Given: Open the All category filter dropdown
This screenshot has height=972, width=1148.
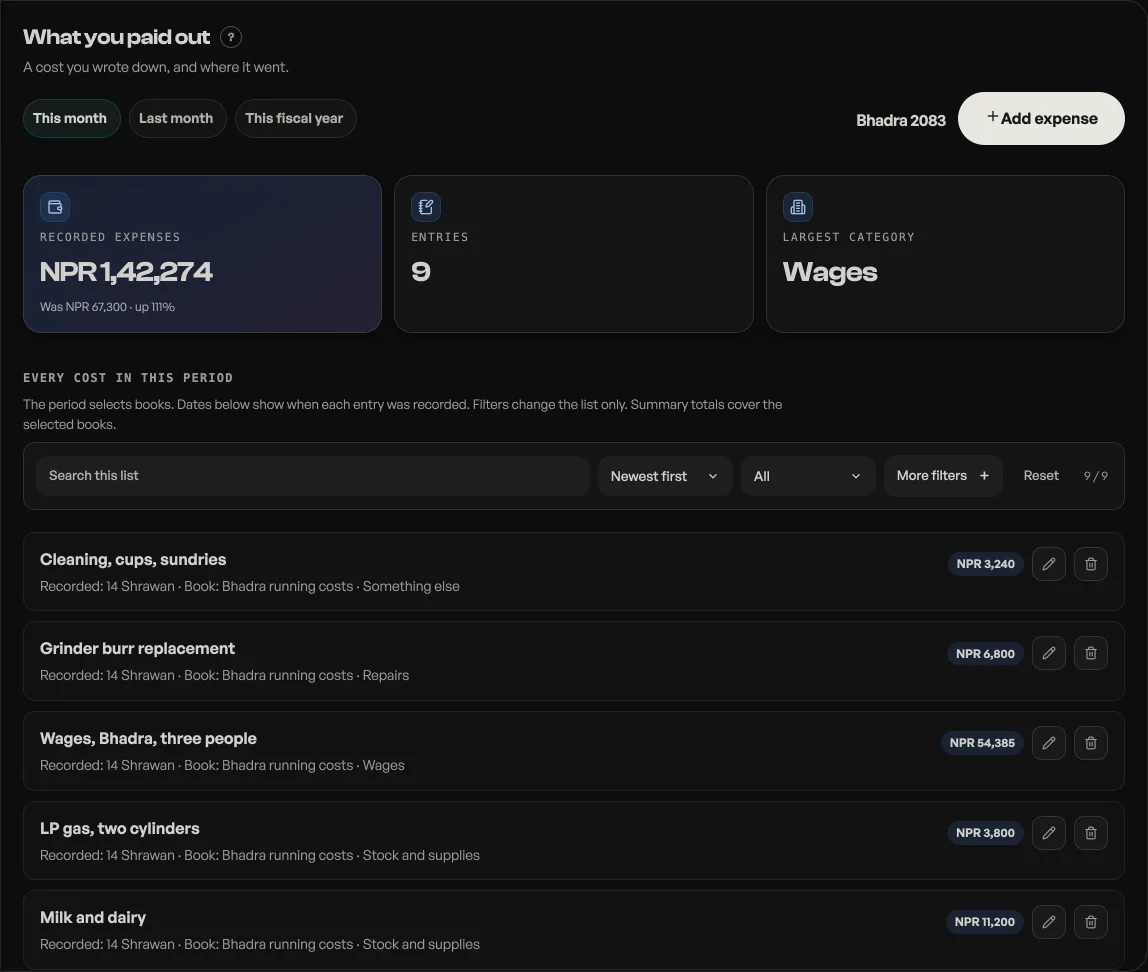Looking at the screenshot, I should pos(808,476).
